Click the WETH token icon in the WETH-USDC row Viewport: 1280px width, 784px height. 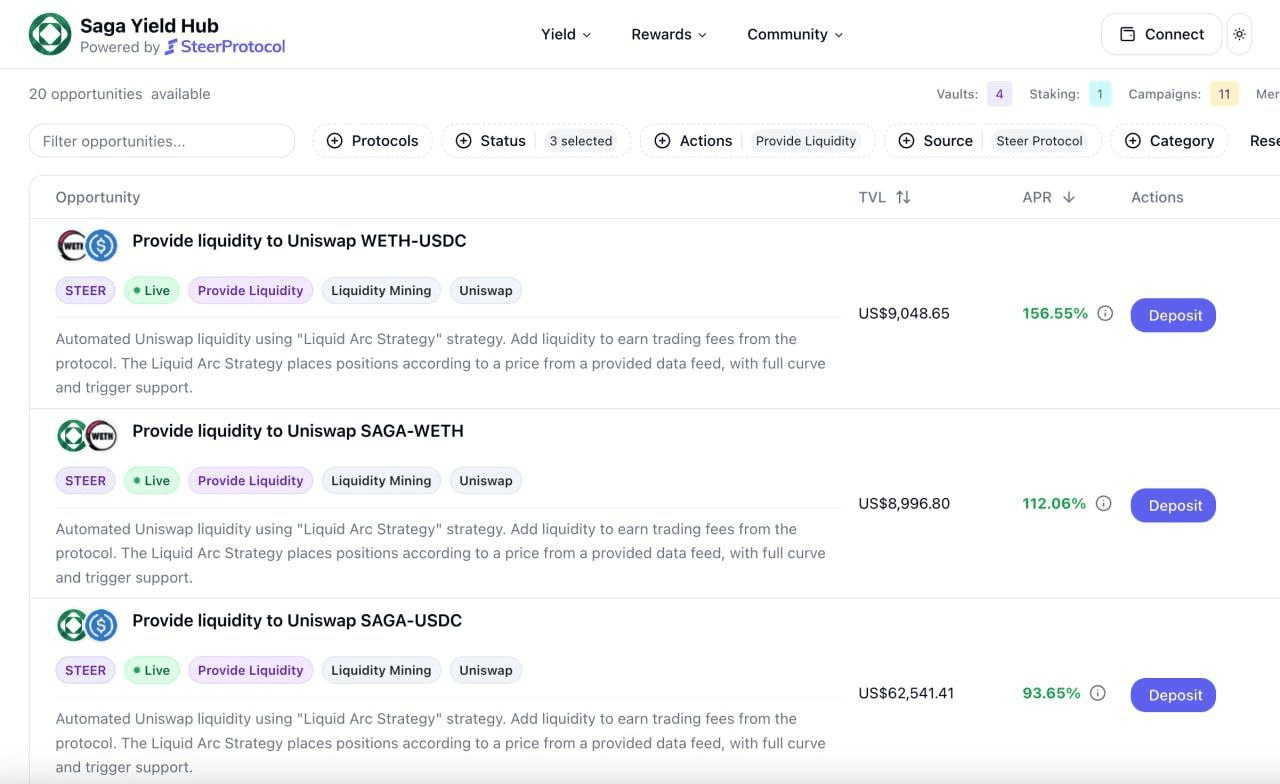[x=73, y=245]
